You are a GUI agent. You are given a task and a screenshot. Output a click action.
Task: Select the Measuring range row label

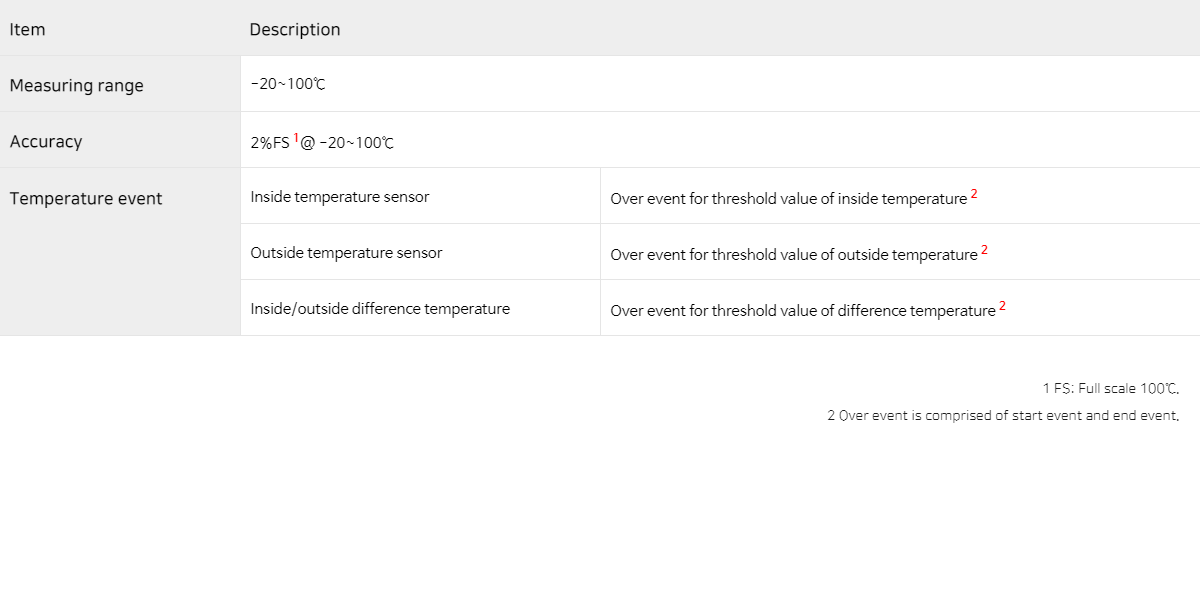pos(77,86)
